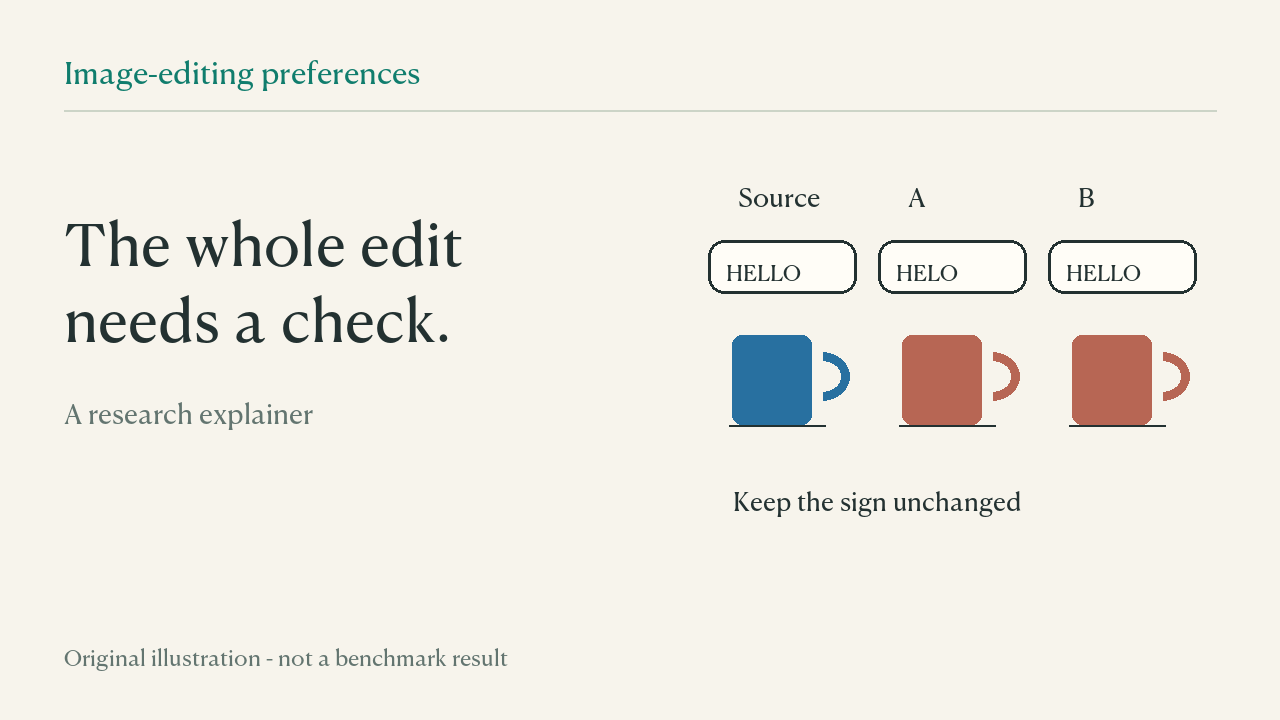Click the horizontal divider below the header
Viewport: 1280px width, 720px height.
tap(640, 111)
